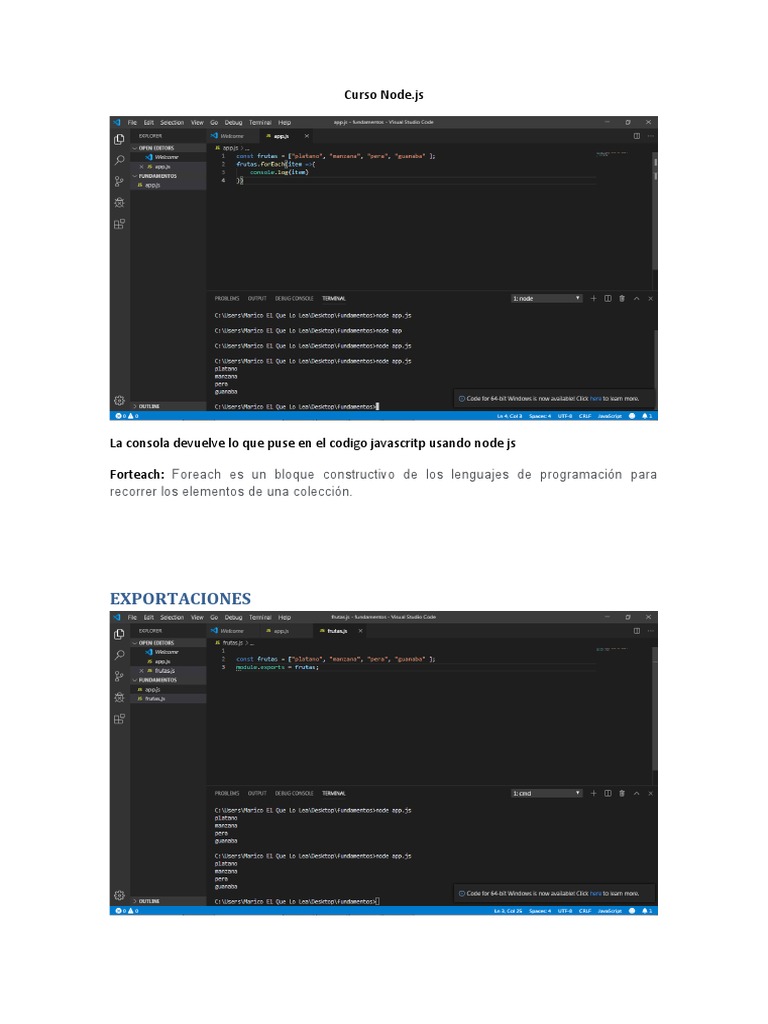
Task: Open Debug bug icon in frutas.js window
Action: [120, 697]
